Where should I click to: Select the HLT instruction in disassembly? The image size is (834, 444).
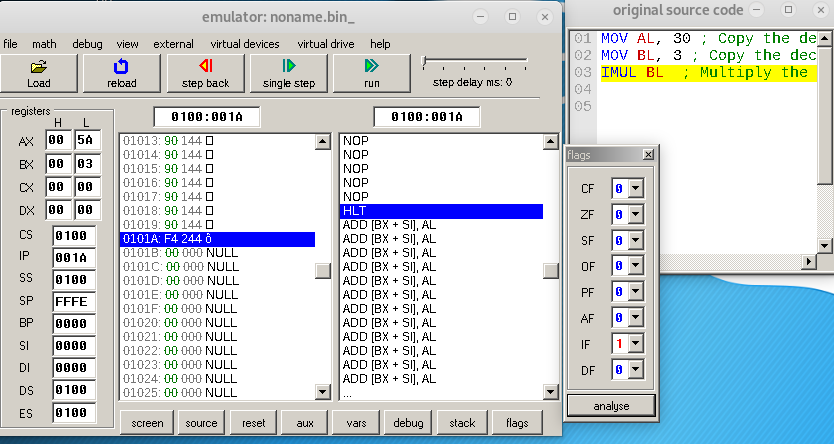point(440,212)
